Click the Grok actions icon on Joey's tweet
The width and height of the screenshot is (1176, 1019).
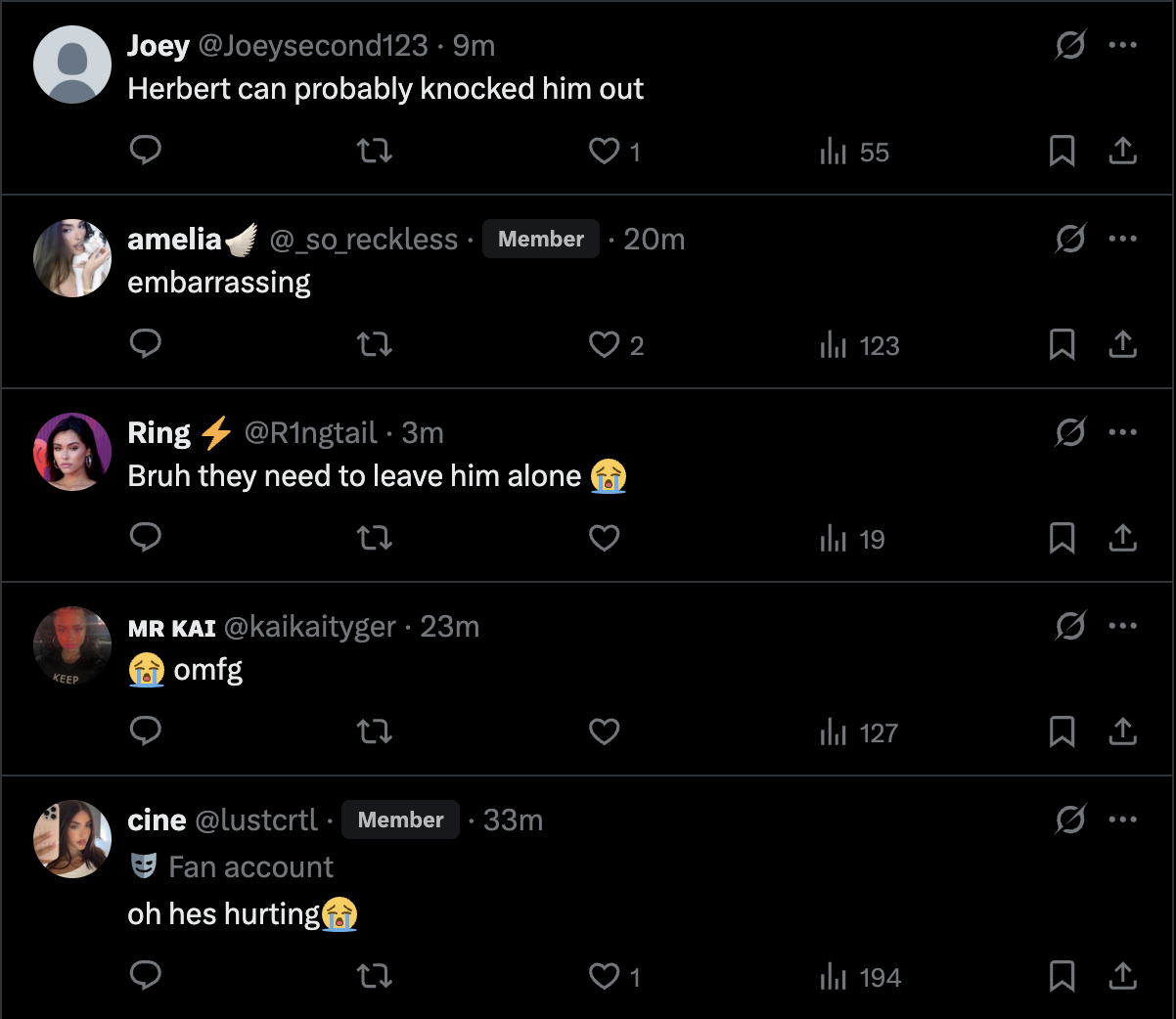tap(1070, 45)
